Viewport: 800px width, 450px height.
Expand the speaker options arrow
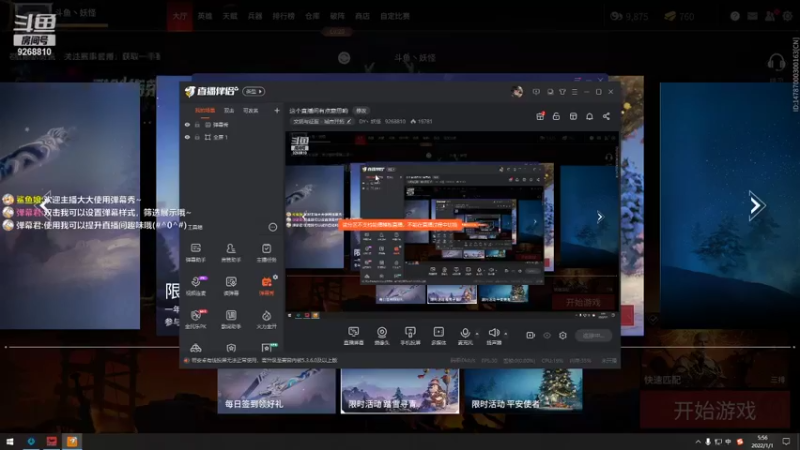(506, 334)
